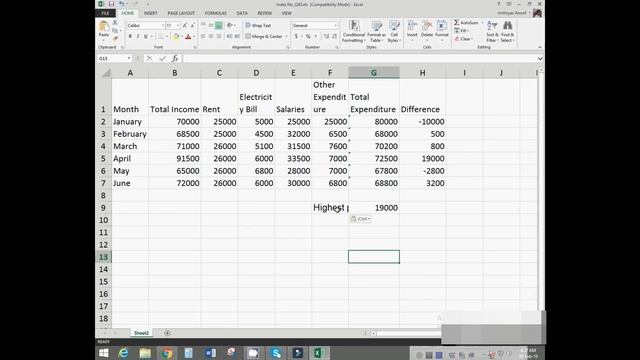Toggle Italic formatting

tap(138, 36)
